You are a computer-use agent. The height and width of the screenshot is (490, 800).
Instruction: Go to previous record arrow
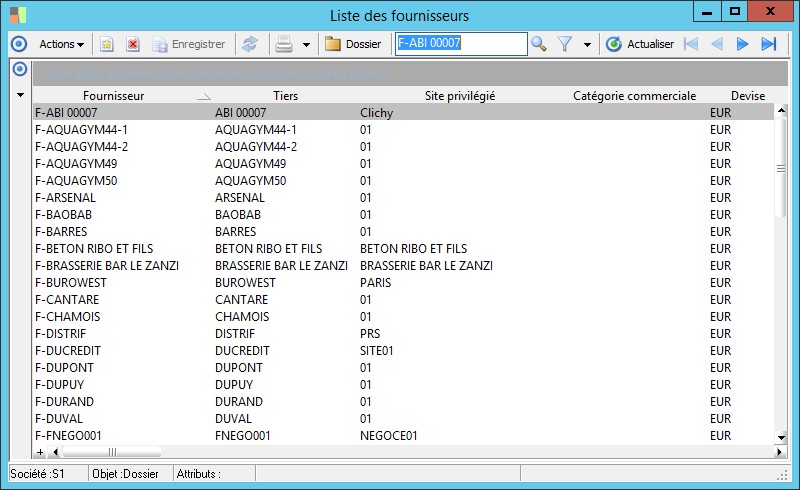pyautogui.click(x=717, y=44)
